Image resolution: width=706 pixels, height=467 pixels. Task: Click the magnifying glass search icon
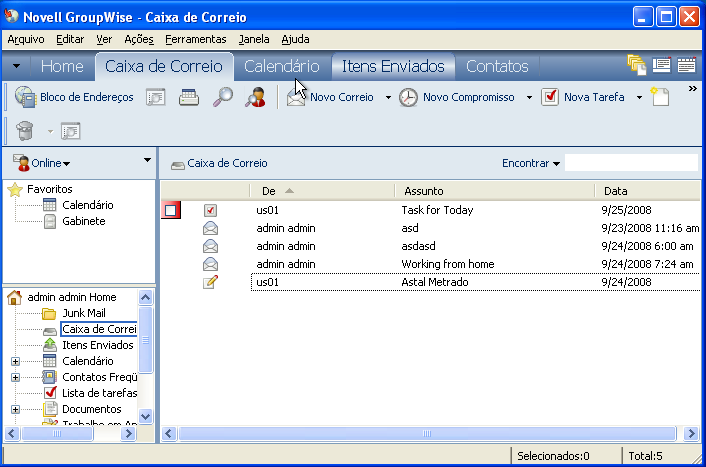click(222, 97)
